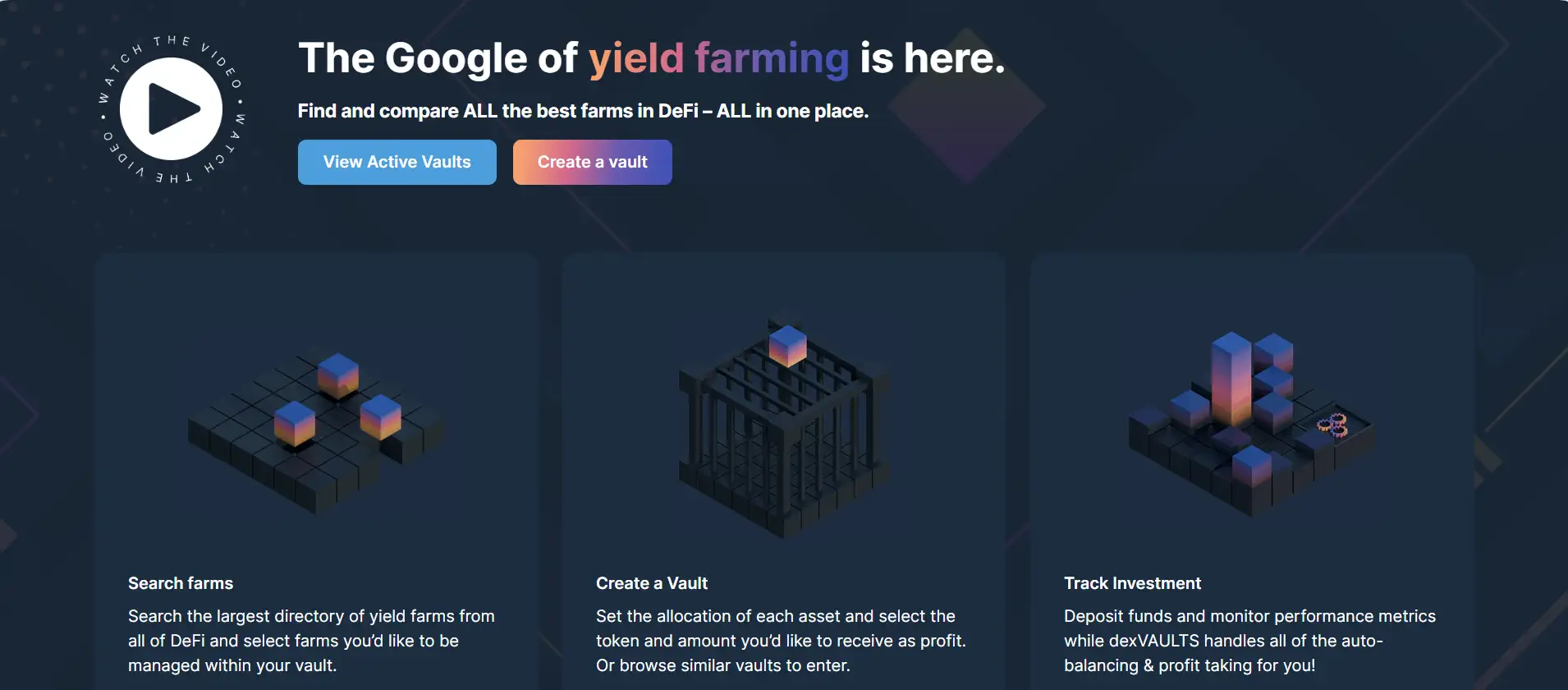Select the 'Track Investment' card heading
This screenshot has width=1568, height=690.
pos(1132,583)
